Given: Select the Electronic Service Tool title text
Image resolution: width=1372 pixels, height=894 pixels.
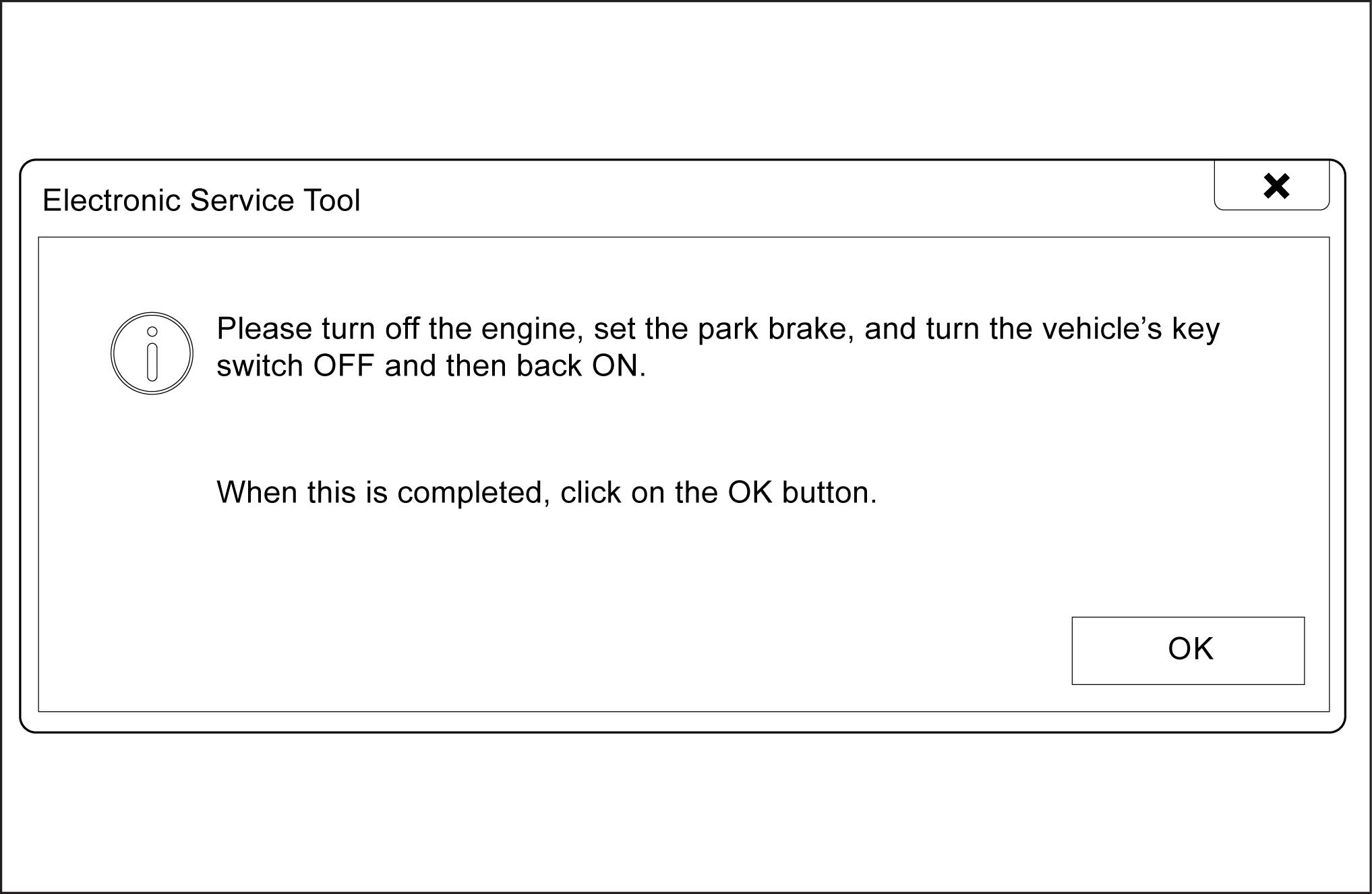Looking at the screenshot, I should coord(202,200).
